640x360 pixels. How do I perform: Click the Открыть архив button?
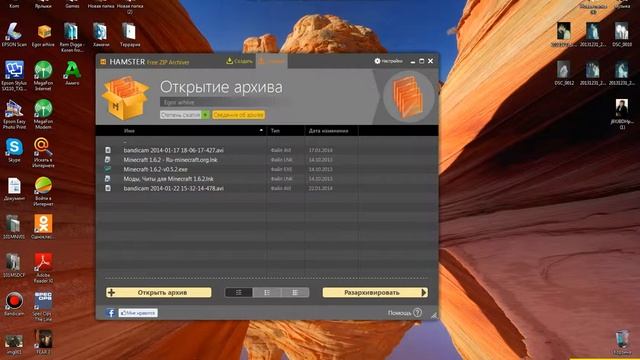(159, 293)
